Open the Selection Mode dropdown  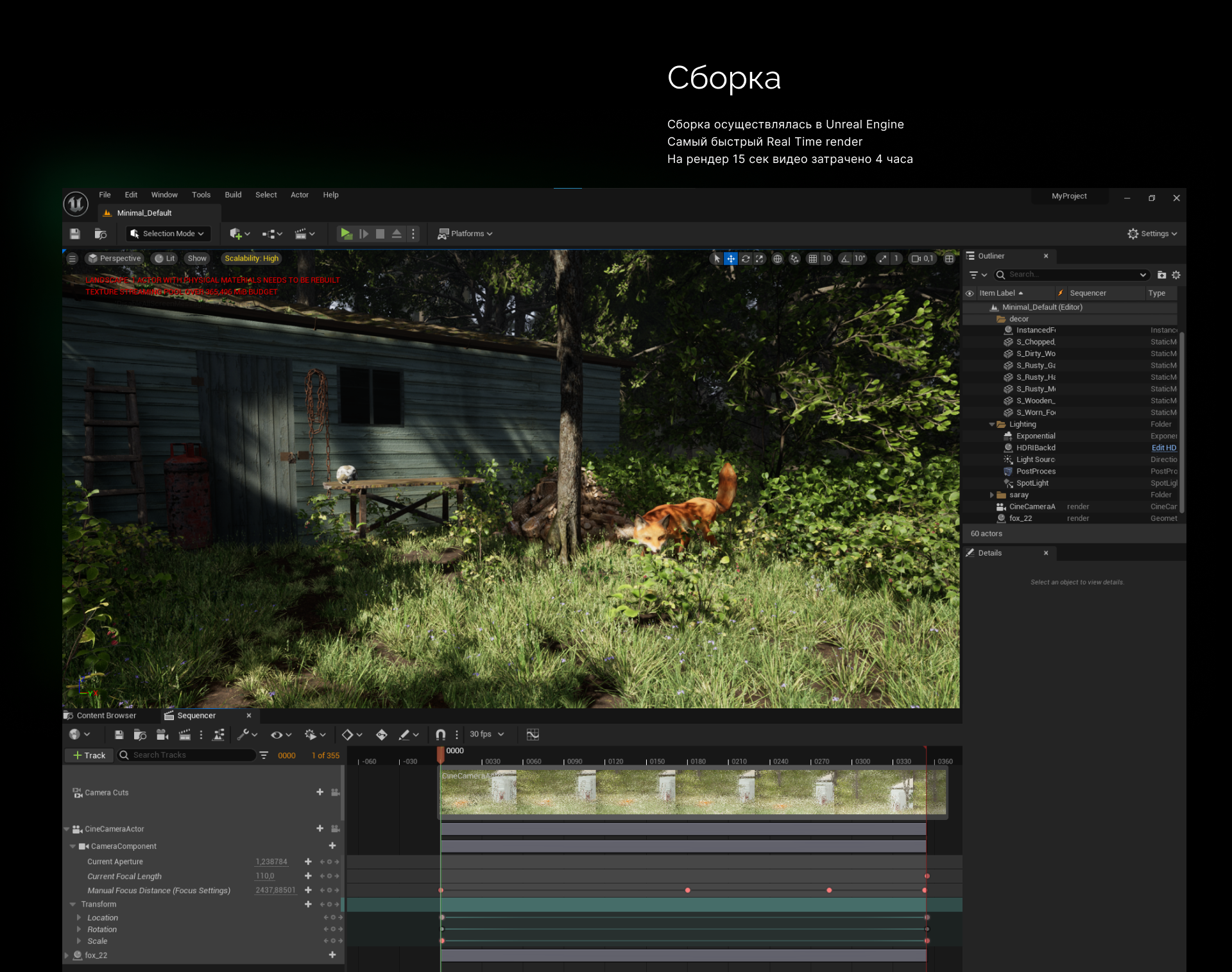pyautogui.click(x=167, y=234)
